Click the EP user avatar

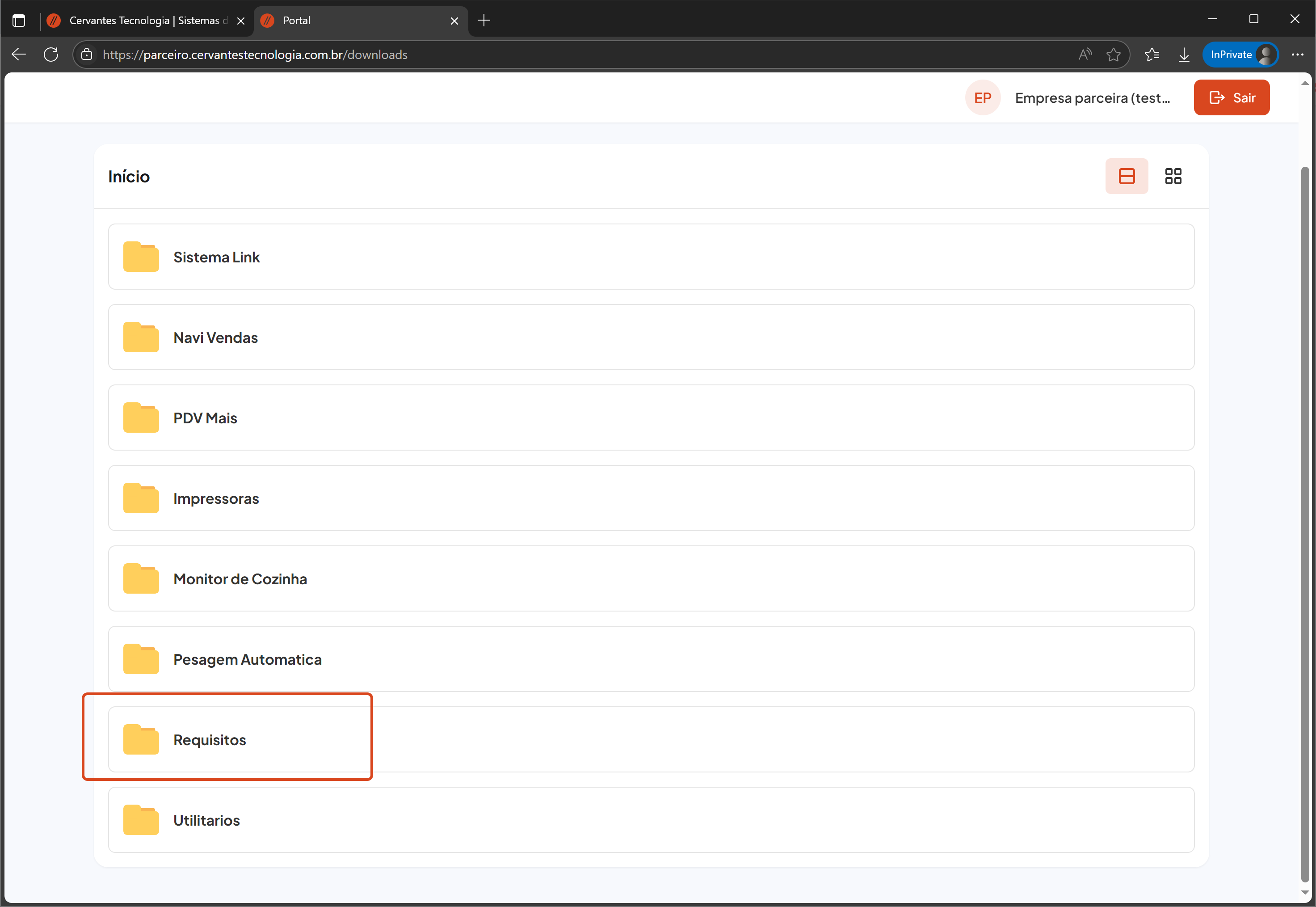[x=983, y=98]
